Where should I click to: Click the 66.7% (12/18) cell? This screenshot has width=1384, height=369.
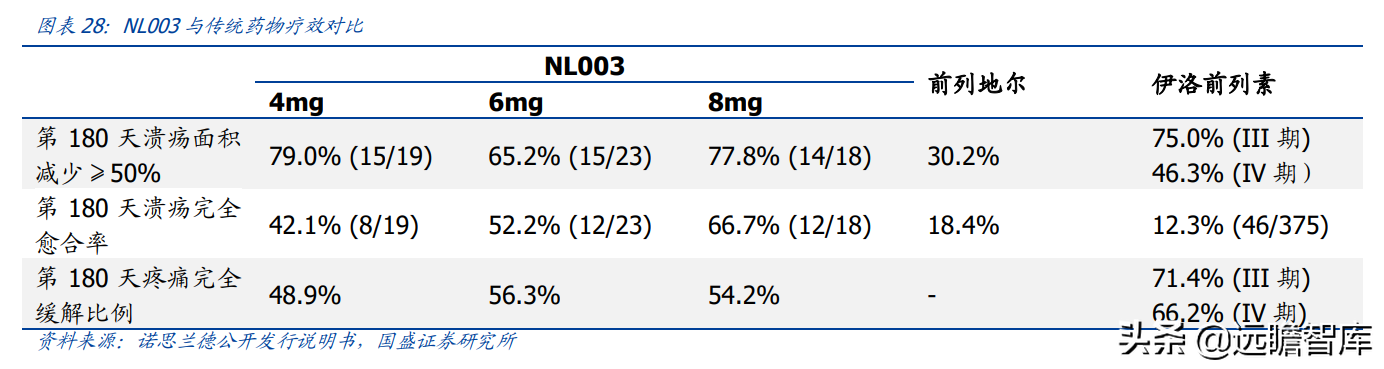pyautogui.click(x=790, y=226)
